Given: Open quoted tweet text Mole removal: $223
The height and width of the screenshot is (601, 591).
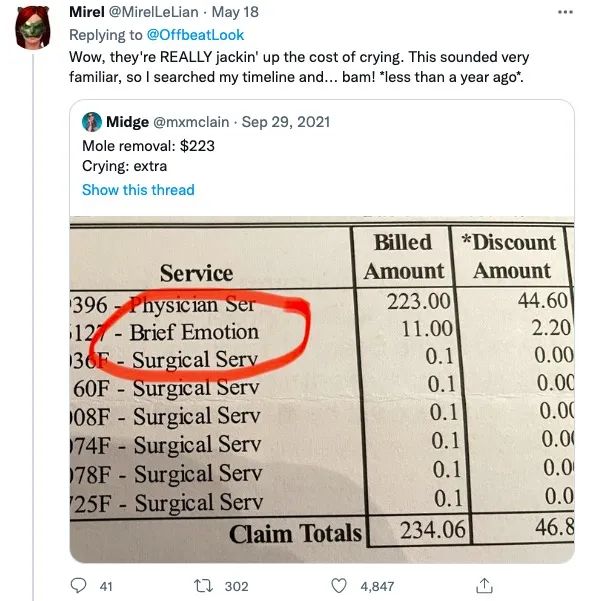Looking at the screenshot, I should coord(148,146).
